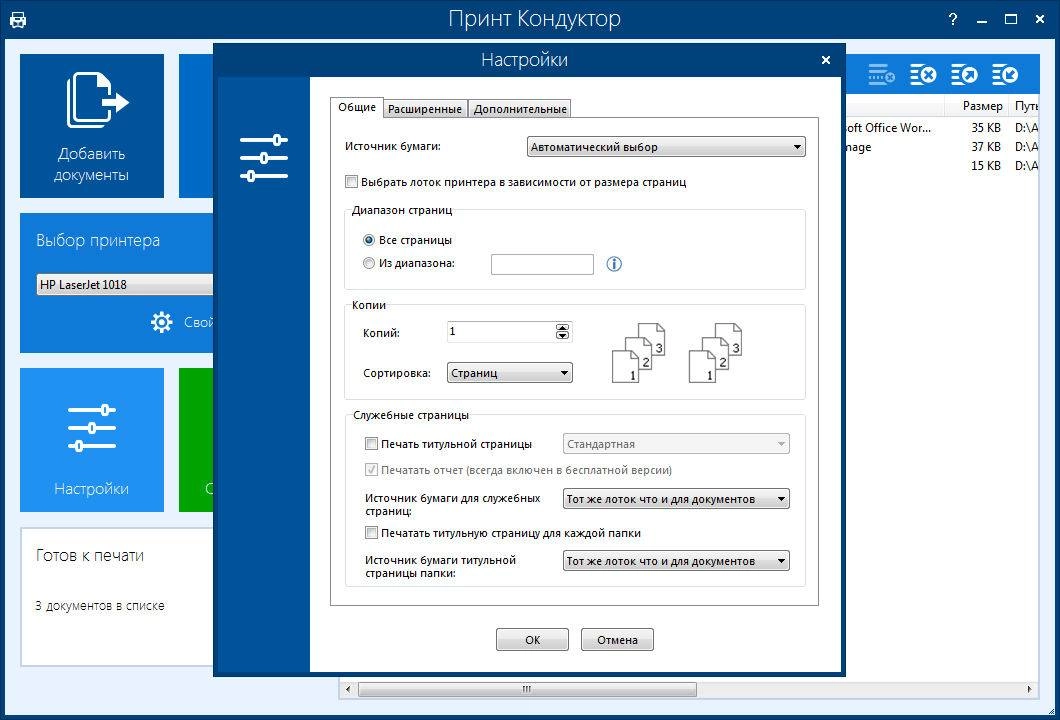
Task: Enable Печать титульной страницы checkbox
Action: [371, 443]
